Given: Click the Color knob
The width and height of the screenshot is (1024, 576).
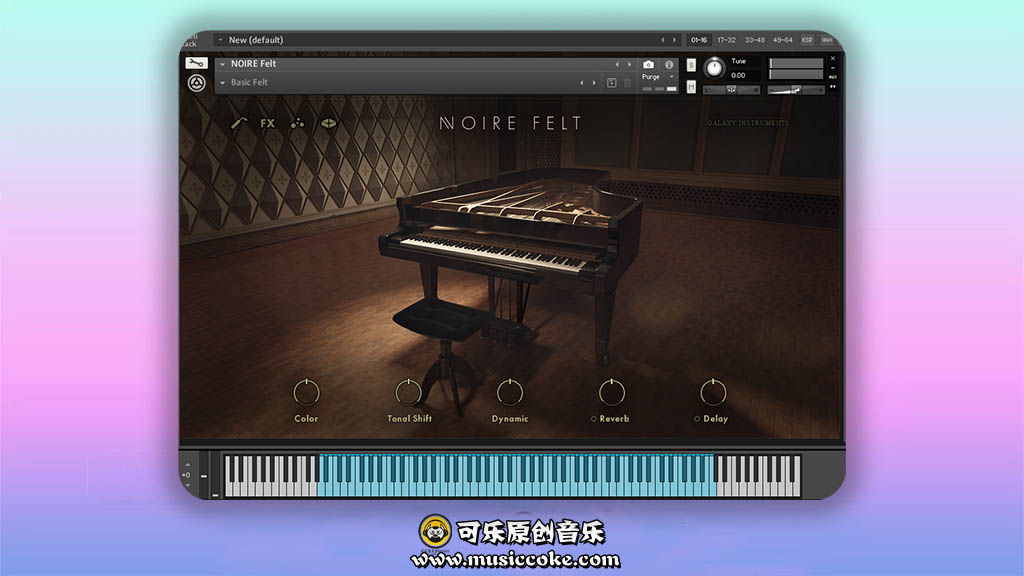Looking at the screenshot, I should pyautogui.click(x=306, y=392).
